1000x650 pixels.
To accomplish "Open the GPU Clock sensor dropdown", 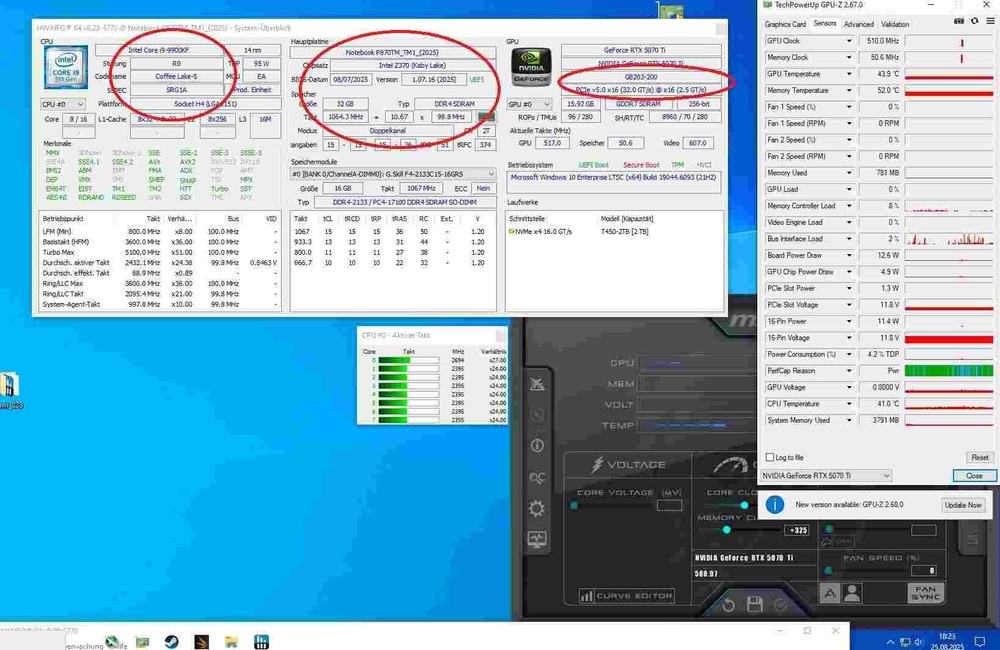I will (x=849, y=41).
